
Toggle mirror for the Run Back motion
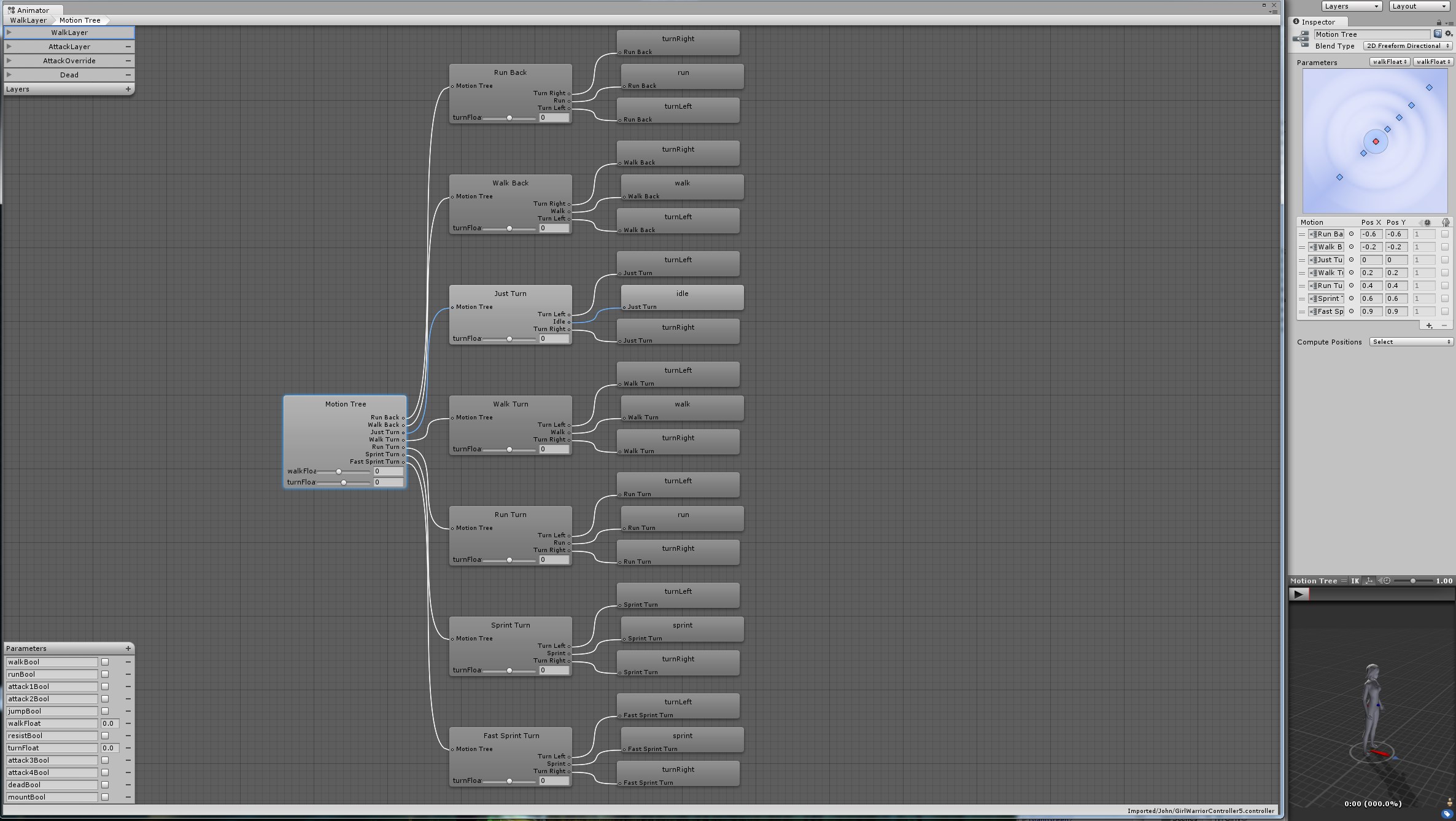(1445, 234)
